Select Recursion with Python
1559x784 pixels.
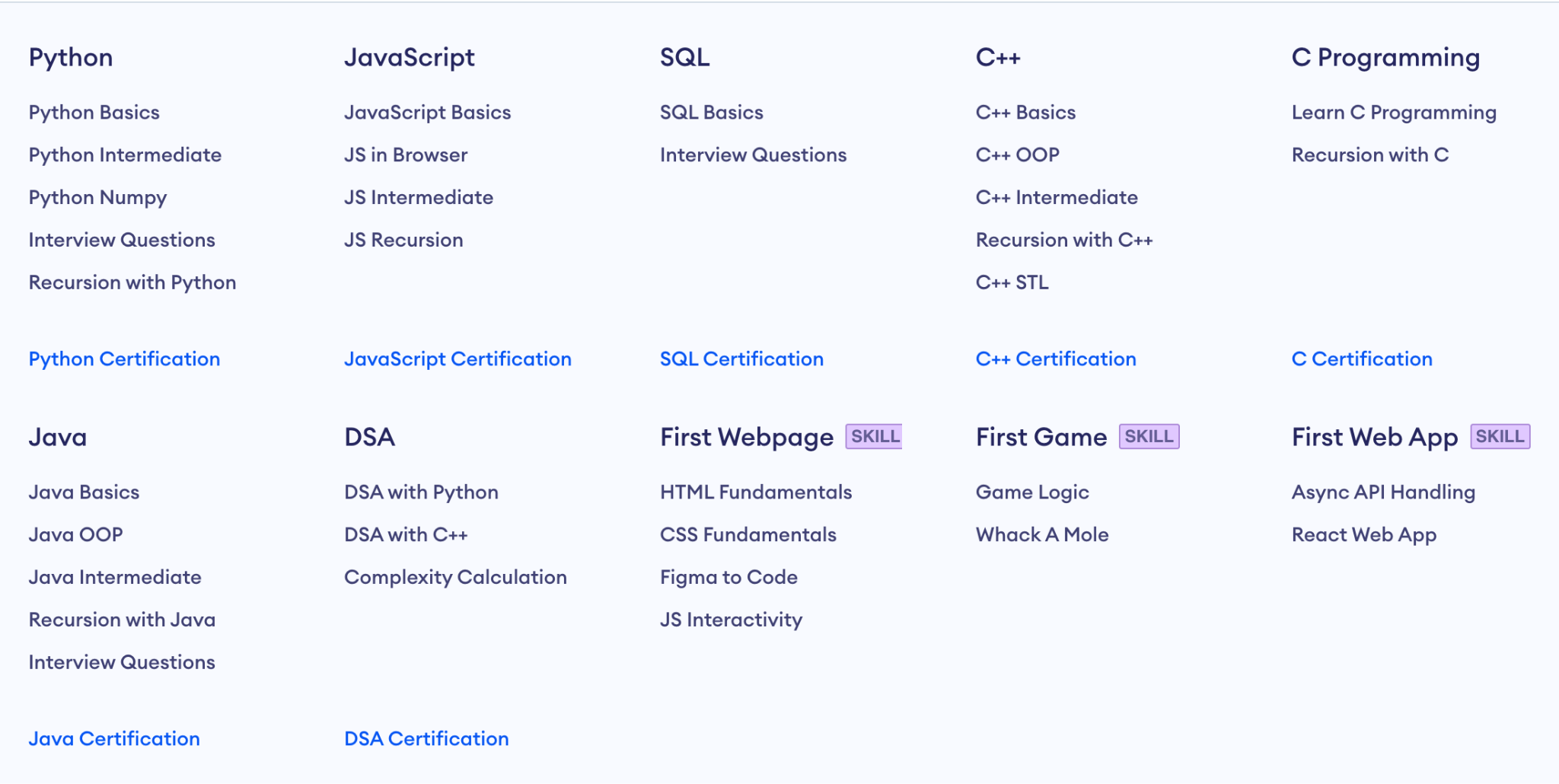coord(132,282)
